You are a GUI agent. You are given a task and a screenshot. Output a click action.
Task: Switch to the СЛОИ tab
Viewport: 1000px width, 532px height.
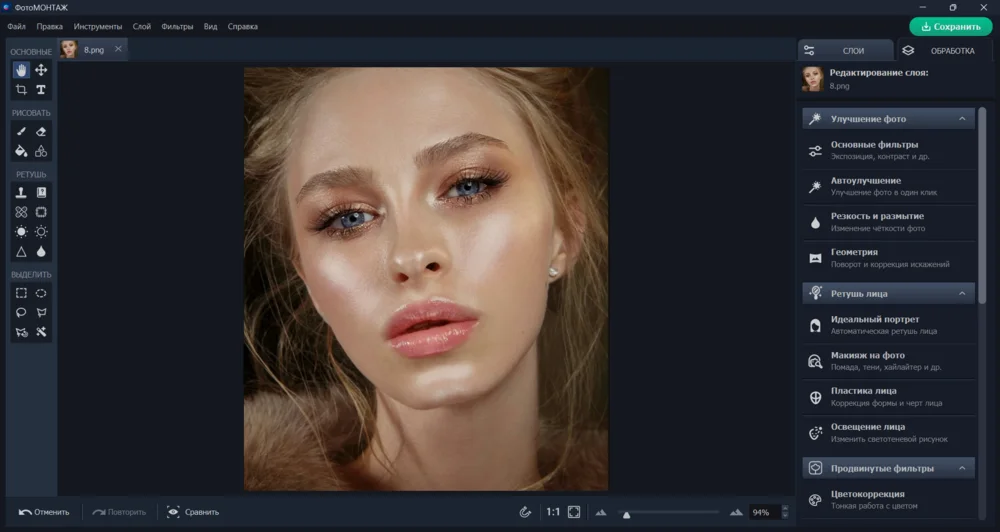pos(845,50)
